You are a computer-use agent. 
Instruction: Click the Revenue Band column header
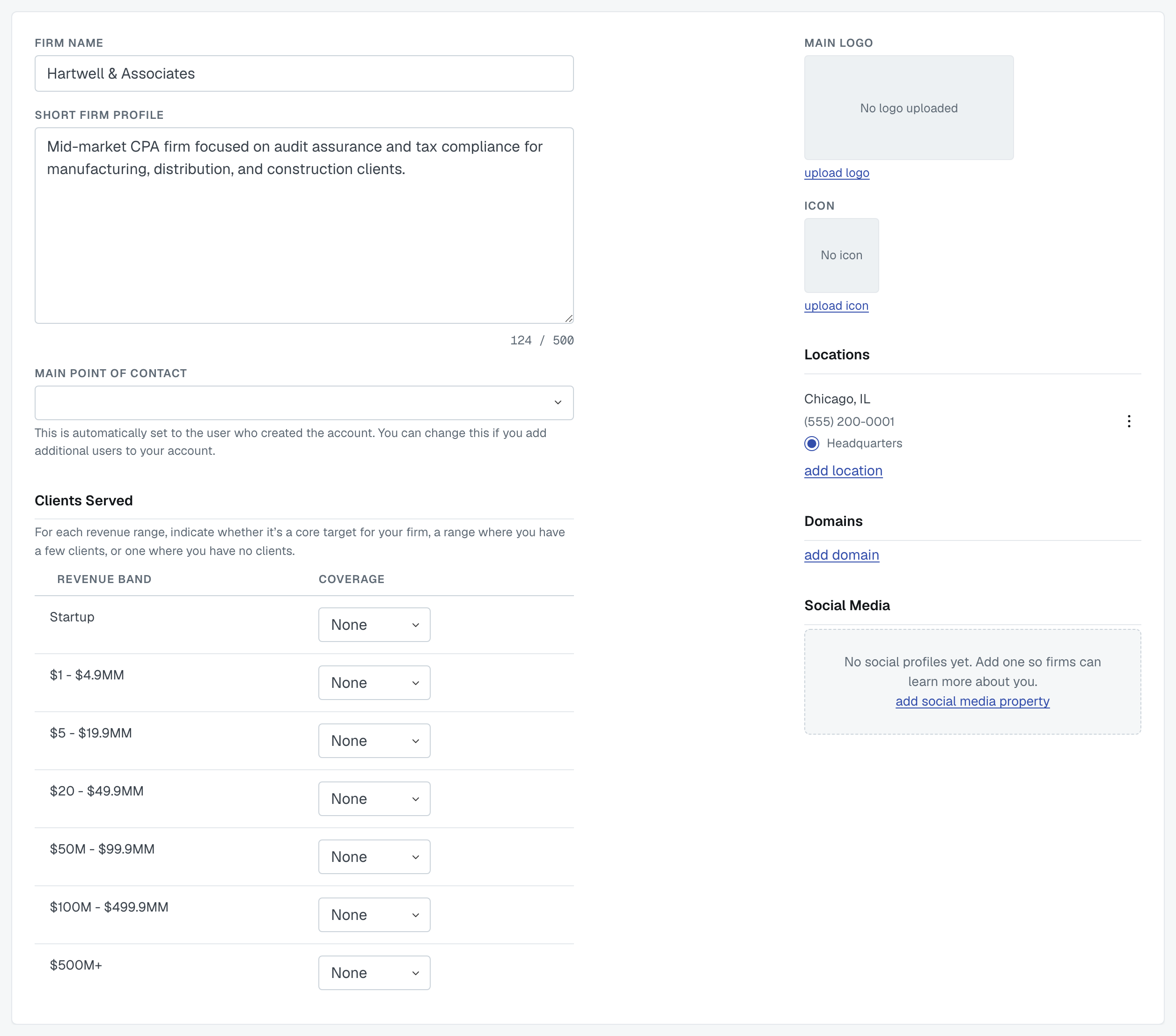click(104, 579)
